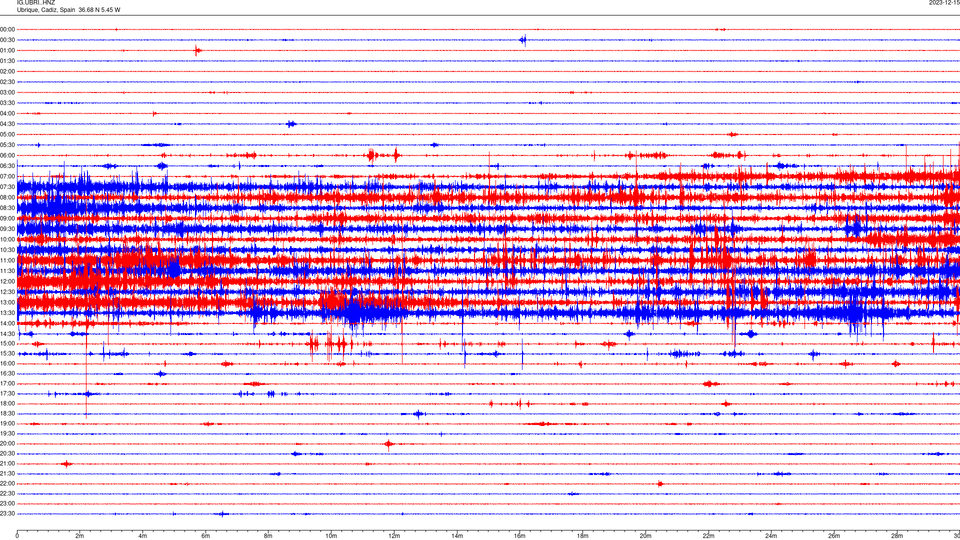Select the 02:30 trace time label

coord(7,82)
